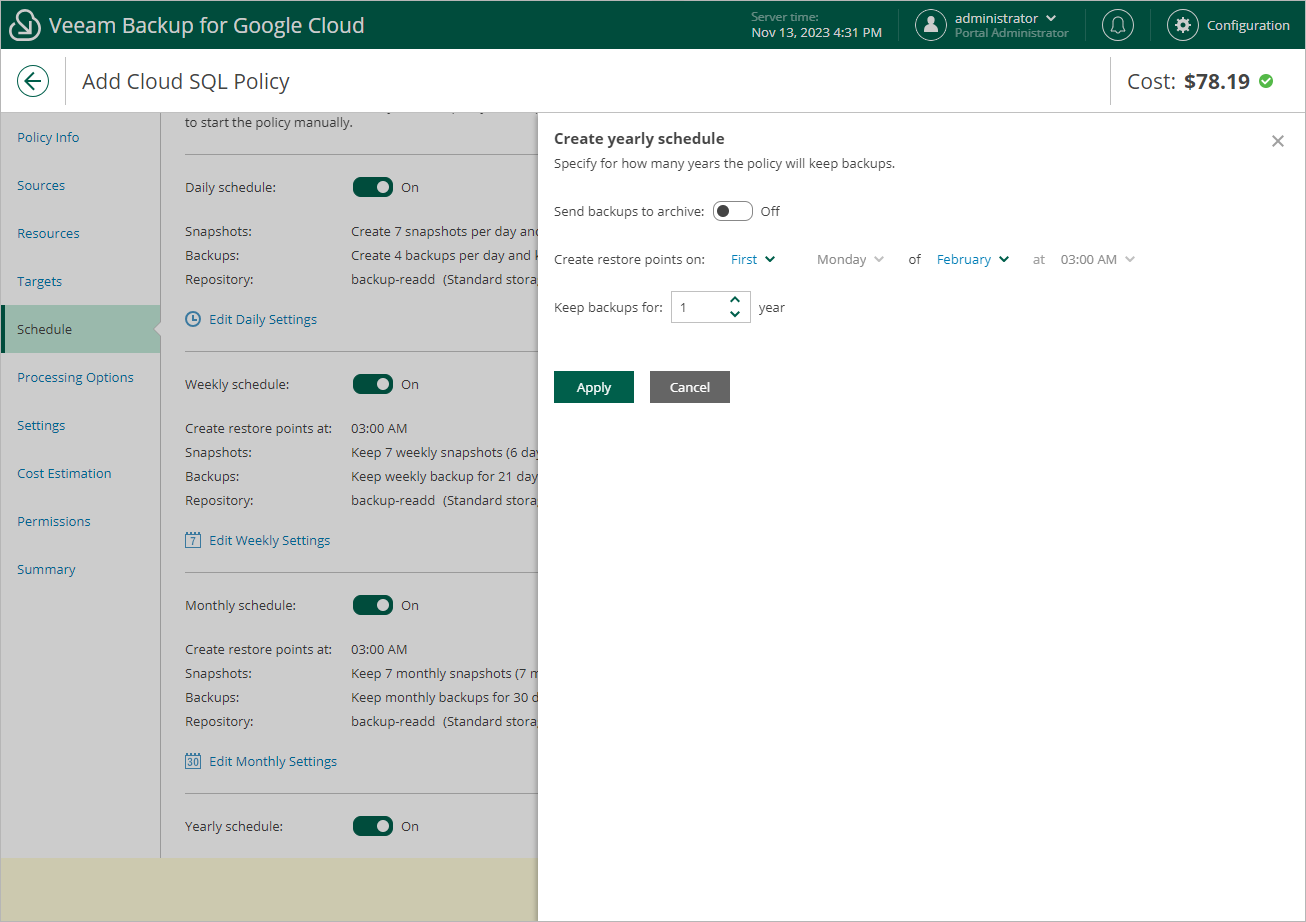Go to Settings step

[41, 425]
